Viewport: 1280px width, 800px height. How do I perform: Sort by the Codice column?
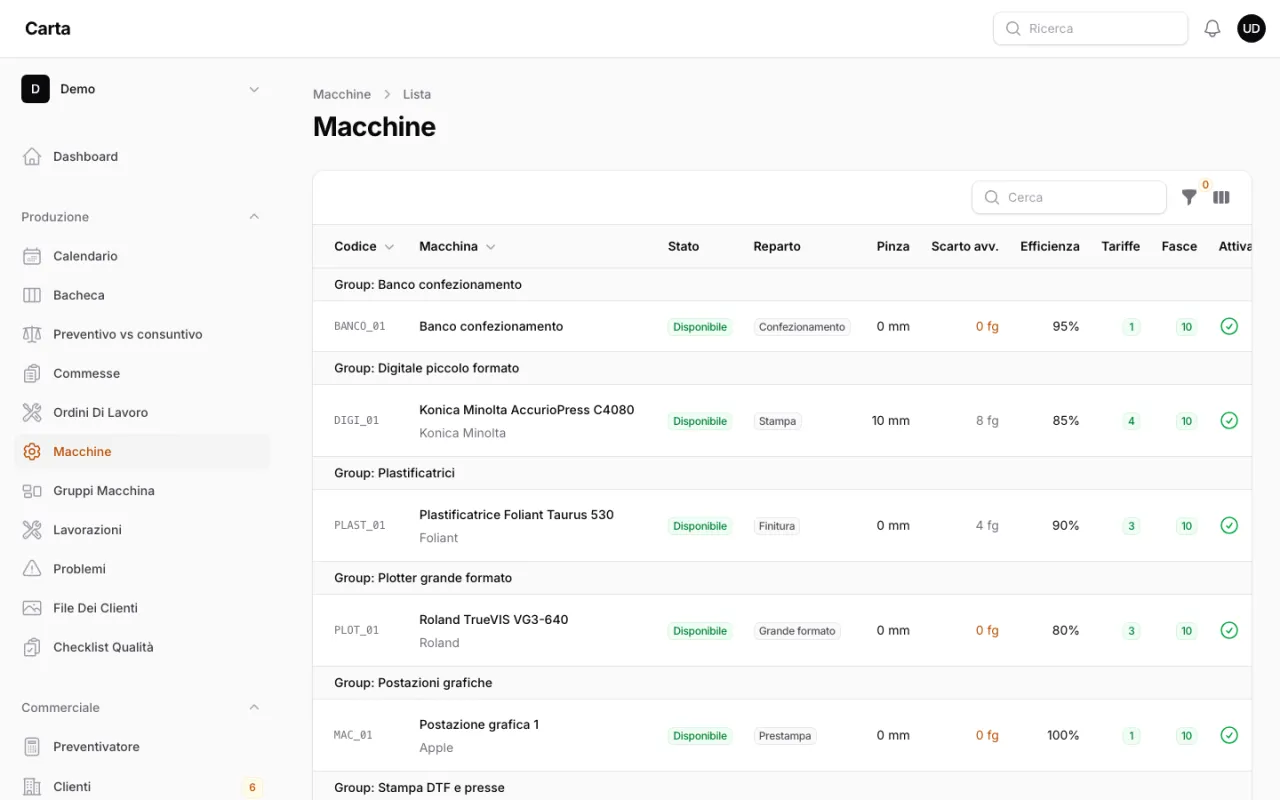pos(364,247)
